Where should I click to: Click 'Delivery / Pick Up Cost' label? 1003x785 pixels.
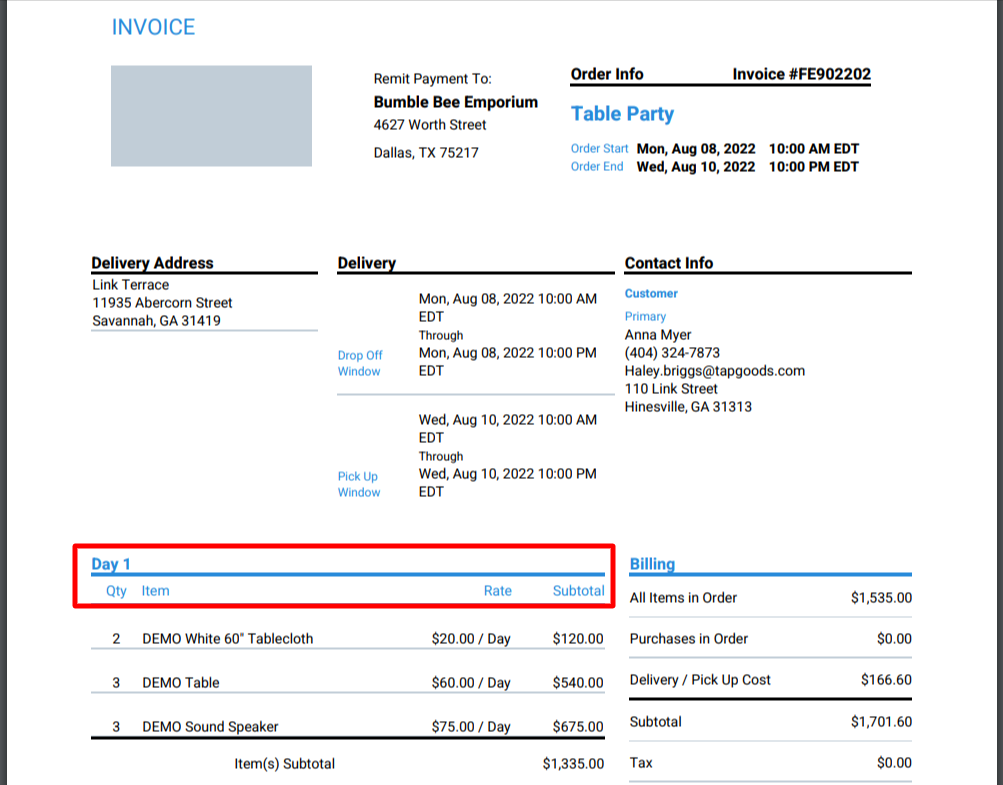[700, 679]
